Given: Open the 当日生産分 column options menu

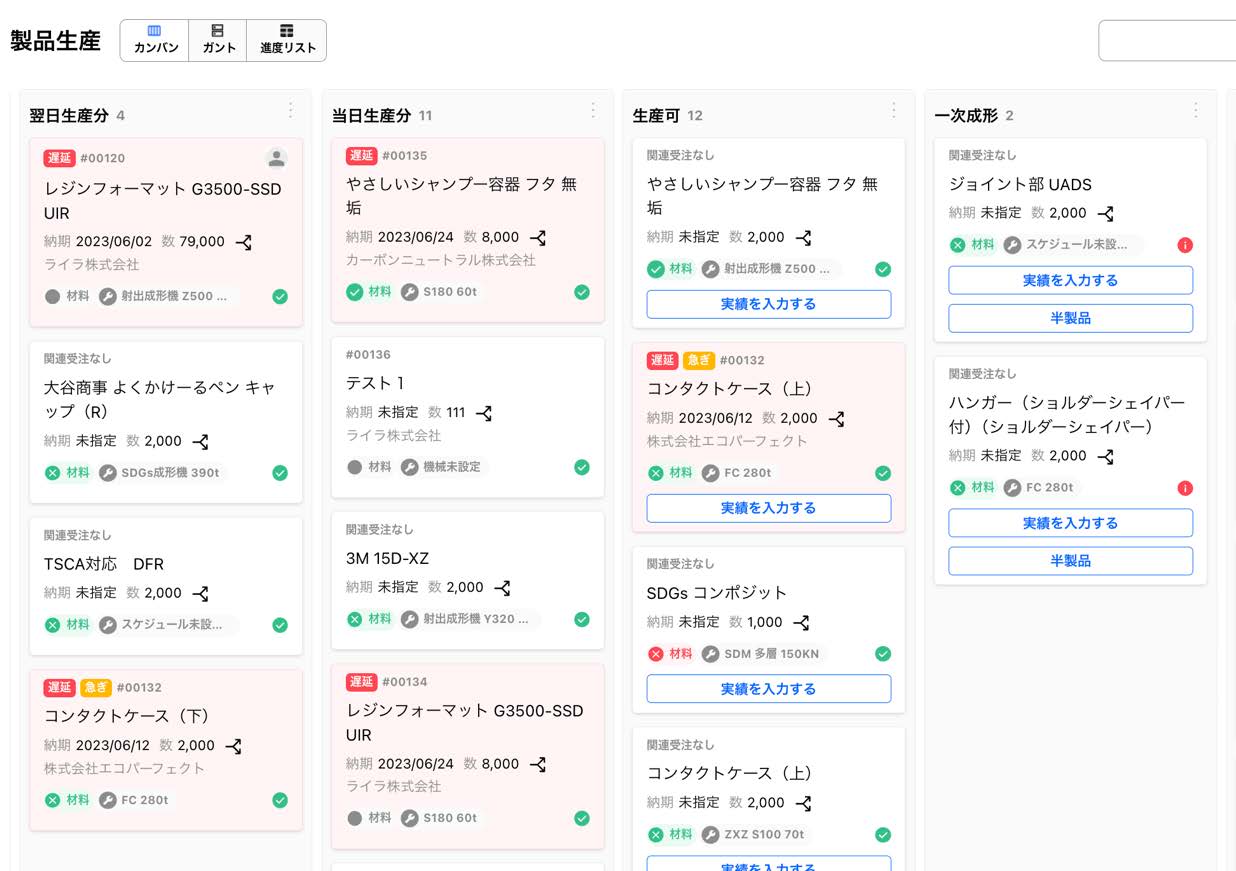Looking at the screenshot, I should (593, 111).
